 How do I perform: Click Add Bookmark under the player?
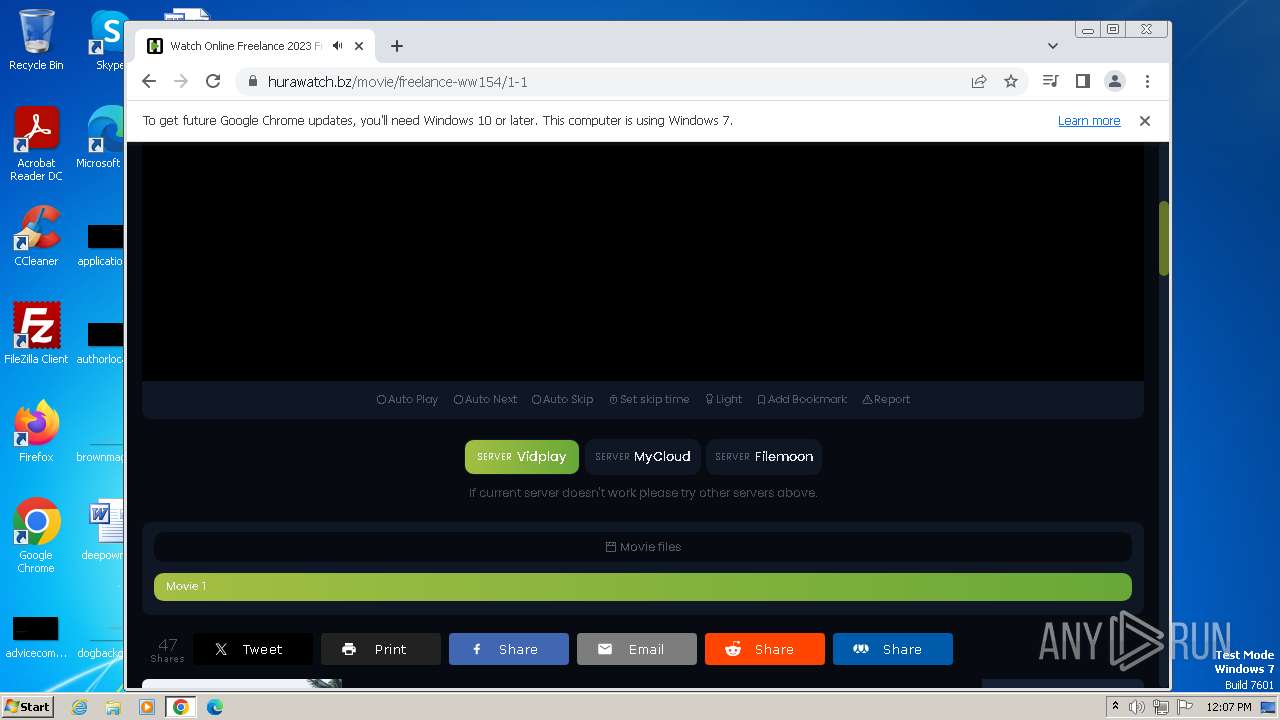(802, 399)
